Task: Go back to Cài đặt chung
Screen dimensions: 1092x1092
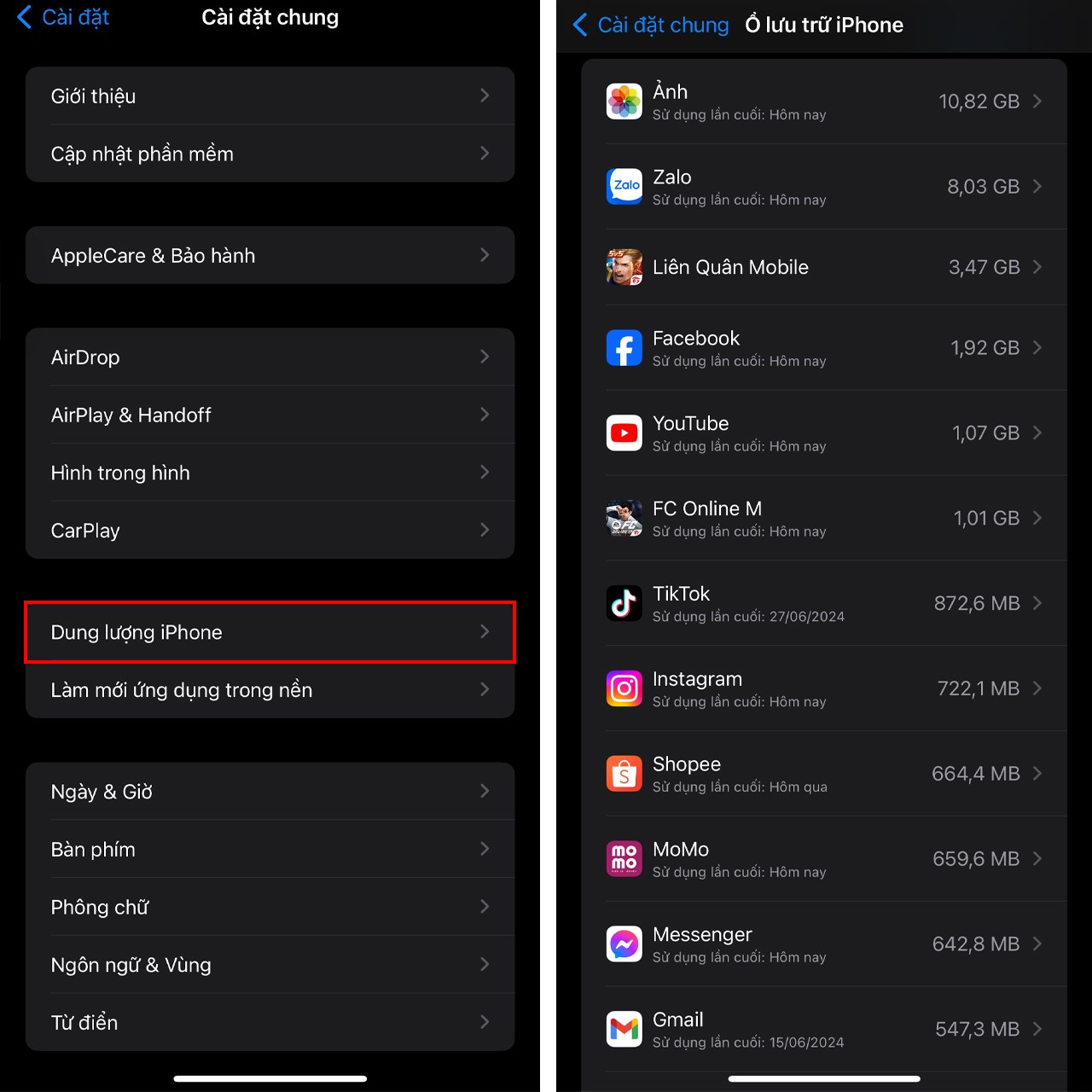Action: coord(650,25)
